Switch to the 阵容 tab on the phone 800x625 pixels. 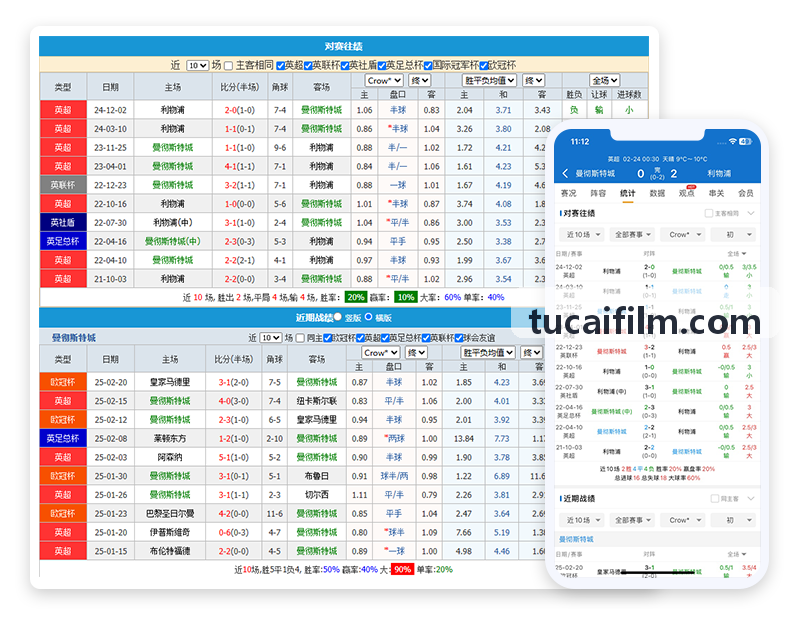tap(598, 193)
